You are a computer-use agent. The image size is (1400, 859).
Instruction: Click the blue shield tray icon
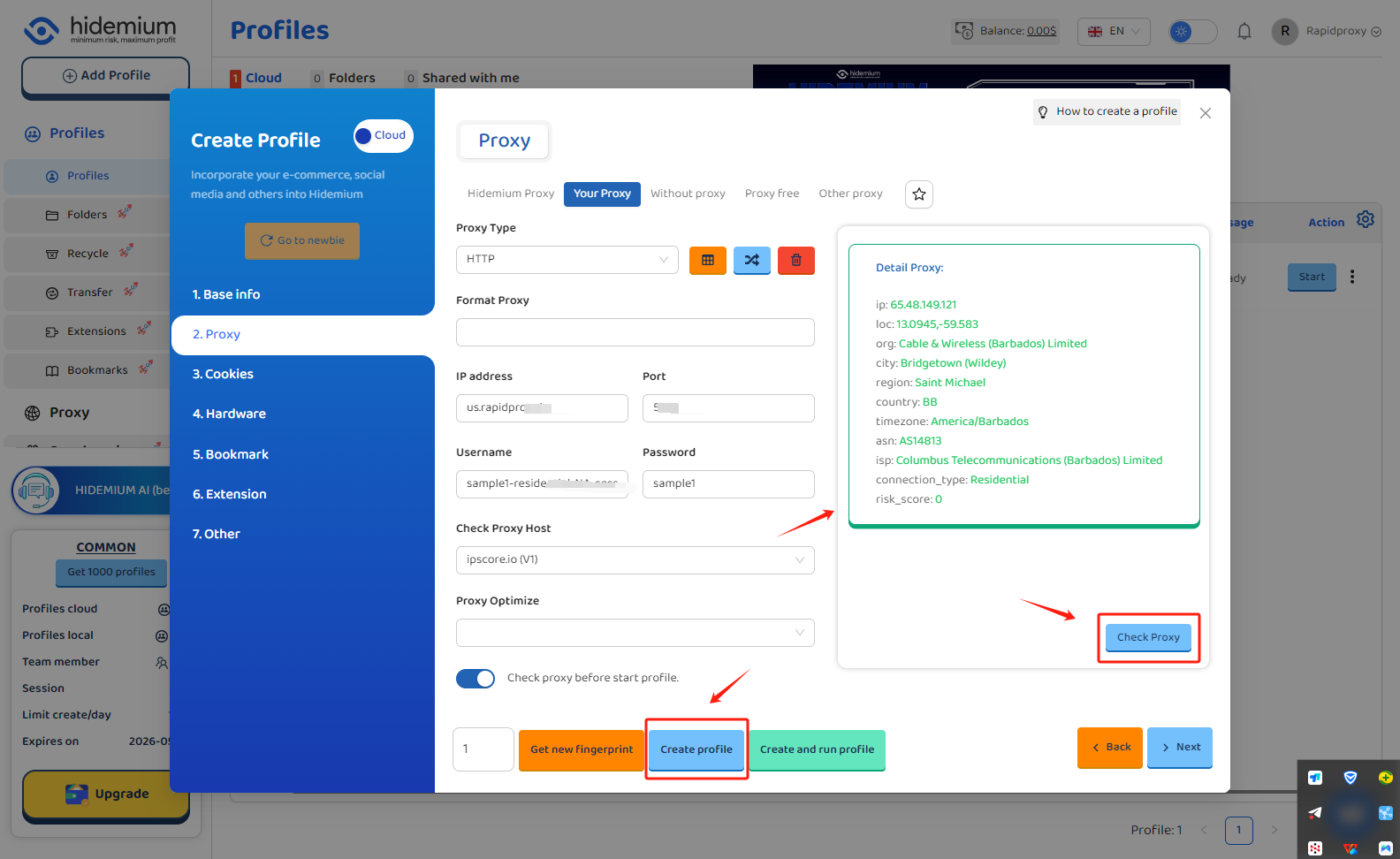point(1350,778)
